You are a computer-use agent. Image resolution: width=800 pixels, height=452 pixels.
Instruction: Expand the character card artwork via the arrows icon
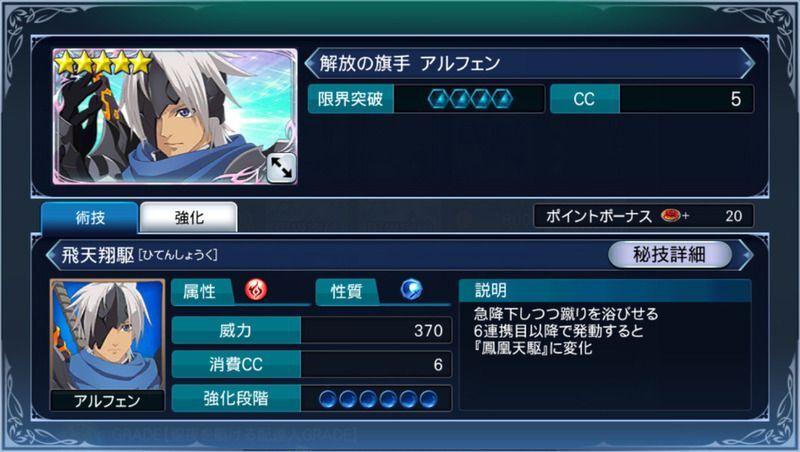[281, 168]
